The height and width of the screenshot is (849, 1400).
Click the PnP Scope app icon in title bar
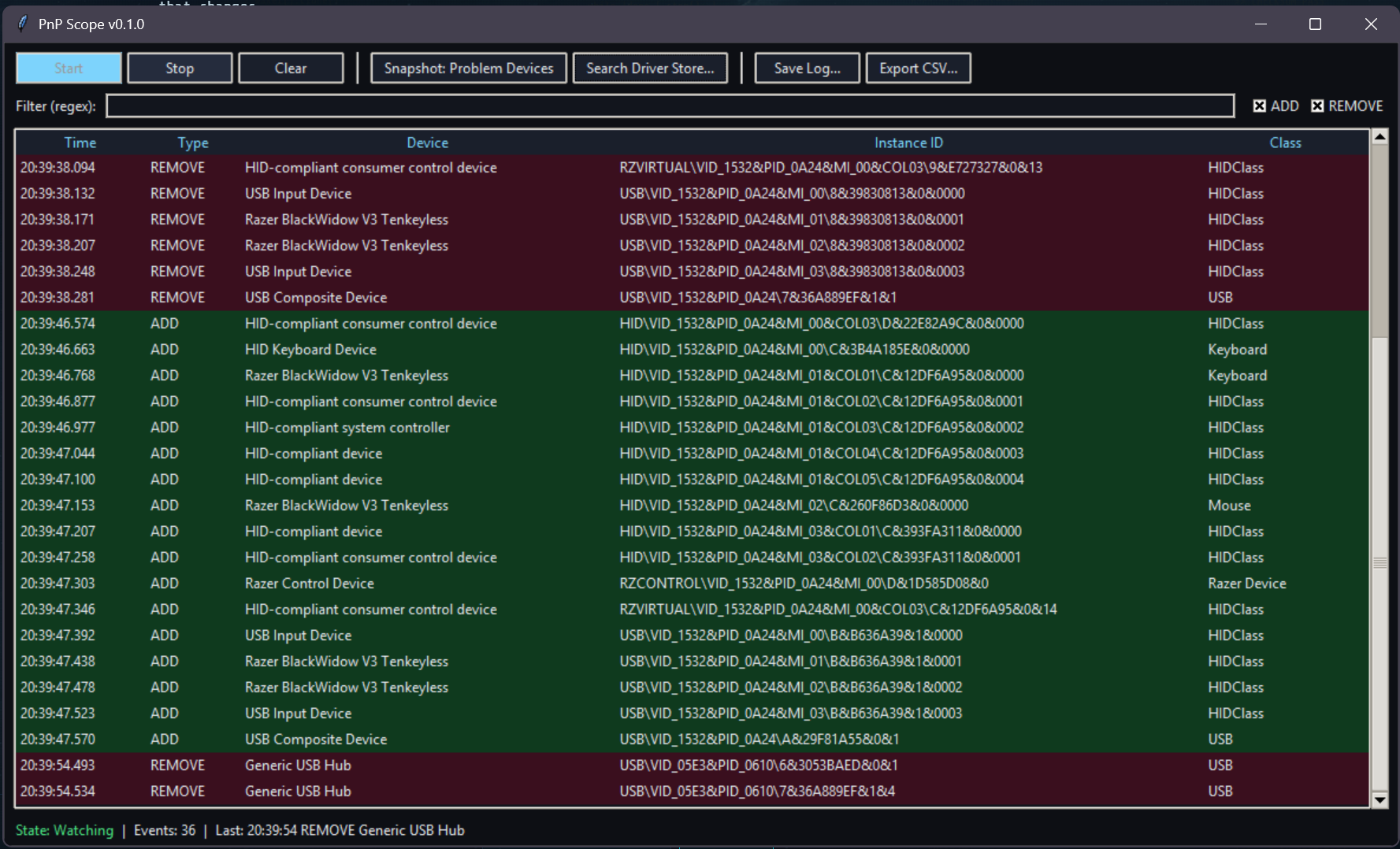tap(23, 24)
